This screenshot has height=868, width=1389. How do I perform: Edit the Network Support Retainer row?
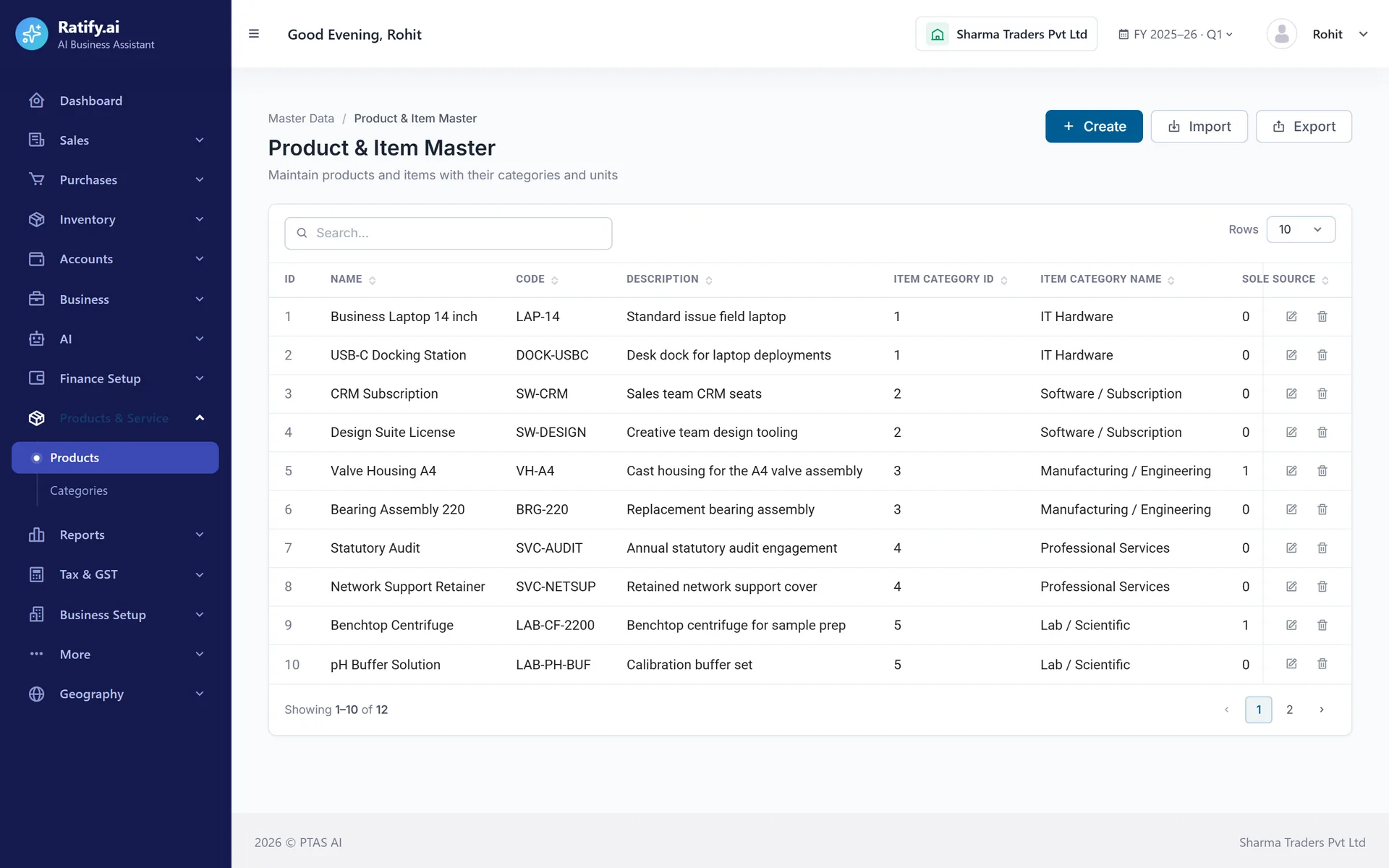coord(1291,587)
